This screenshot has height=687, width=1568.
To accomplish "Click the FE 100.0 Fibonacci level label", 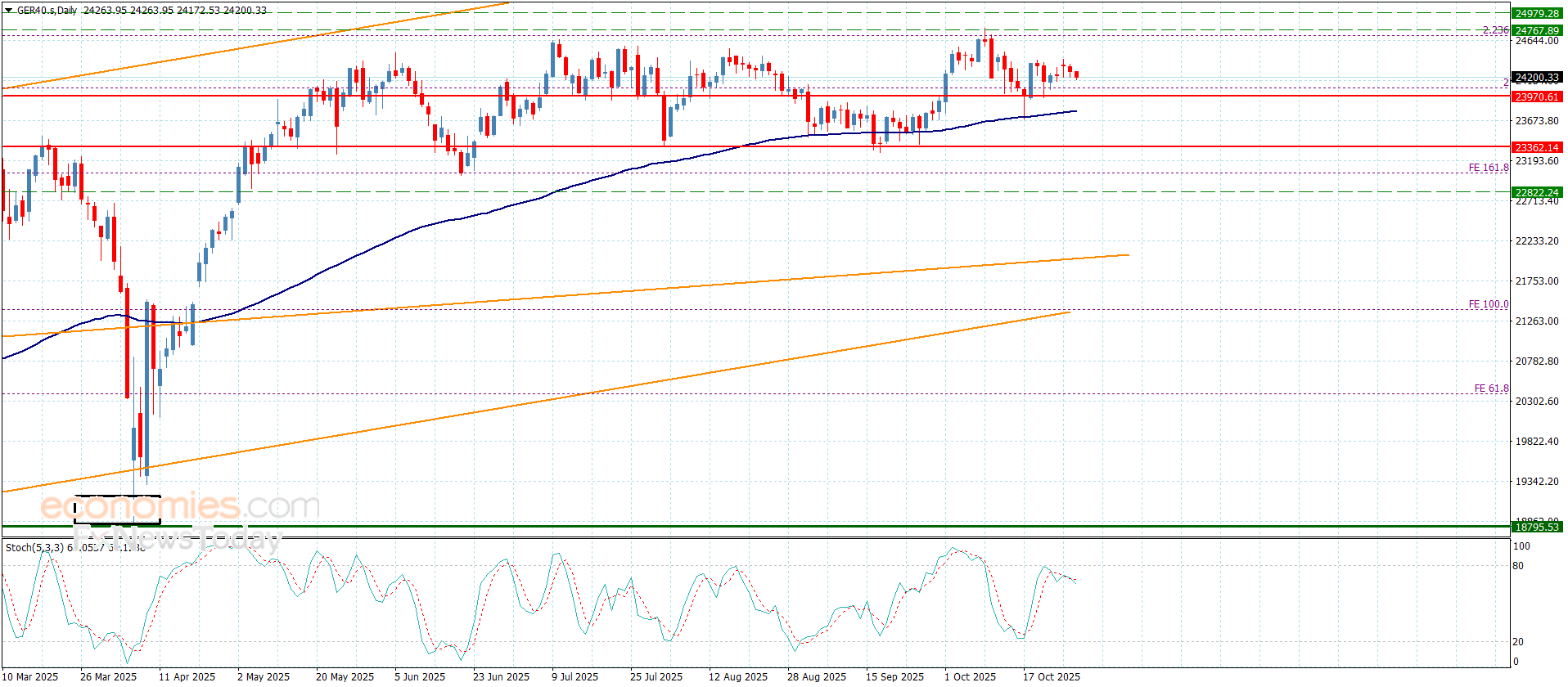I will 1488,304.
